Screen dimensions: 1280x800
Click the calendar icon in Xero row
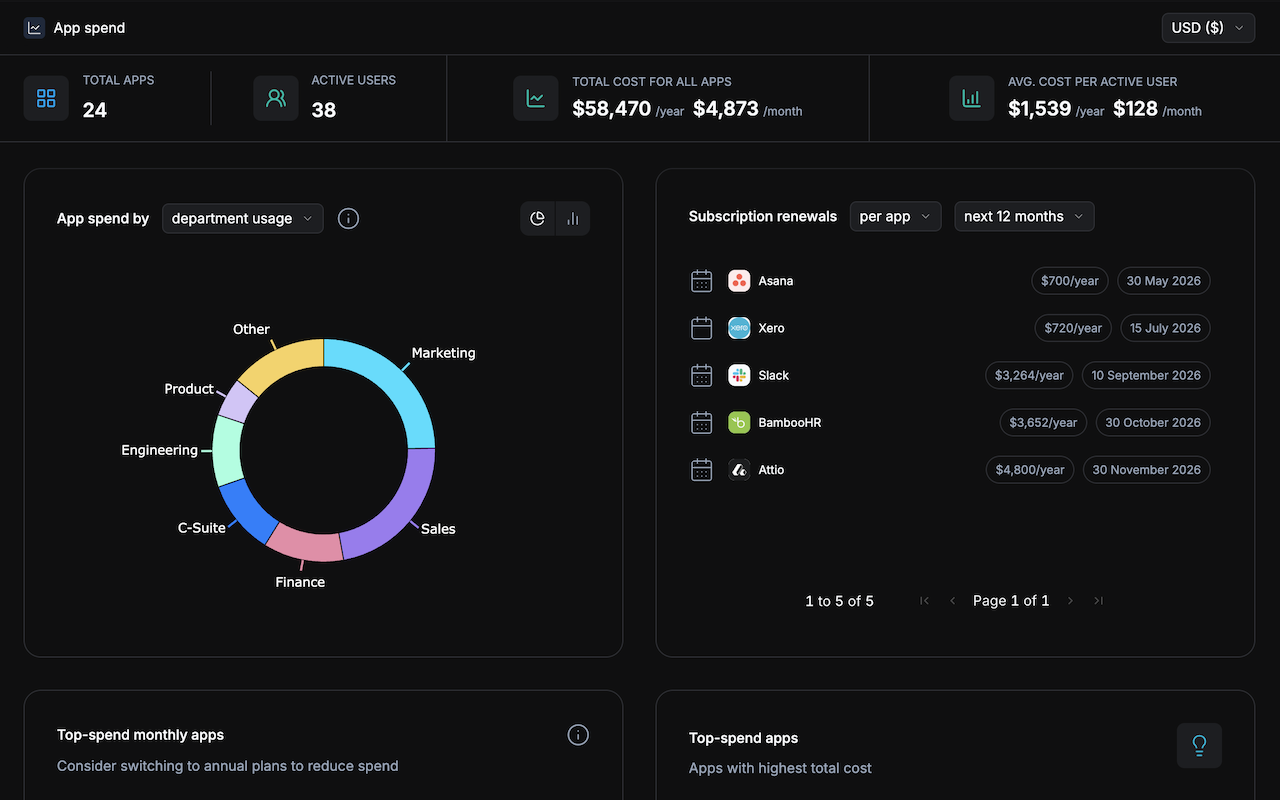pos(702,328)
